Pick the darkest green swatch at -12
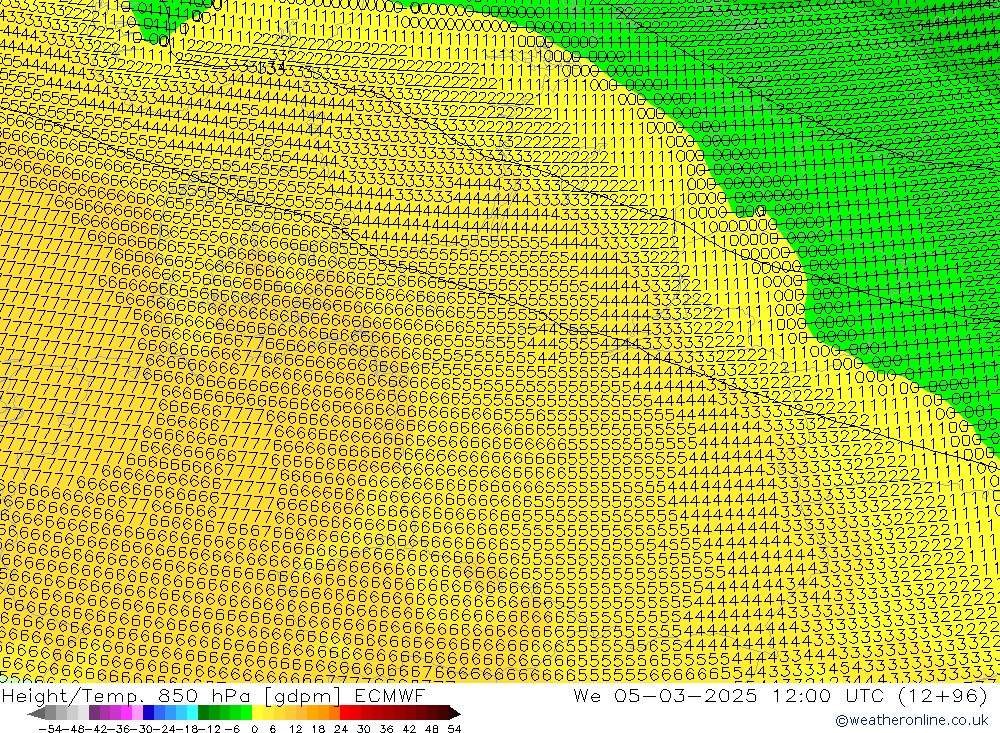The image size is (1000, 733). coord(203,713)
